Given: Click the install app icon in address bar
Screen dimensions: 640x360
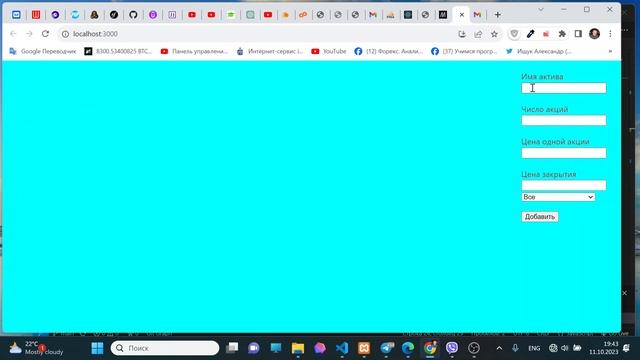Looking at the screenshot, I should [x=462, y=34].
